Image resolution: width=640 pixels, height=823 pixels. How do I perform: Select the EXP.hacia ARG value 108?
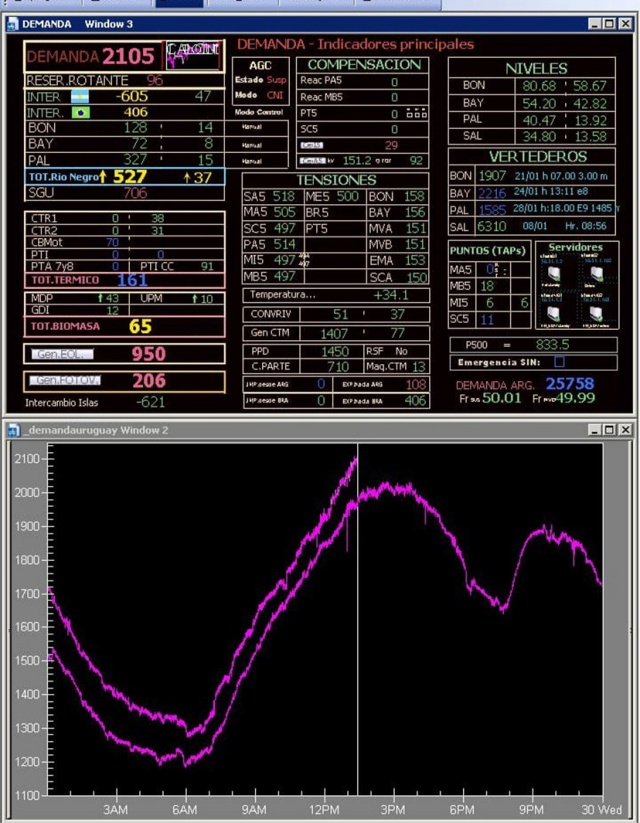coord(415,385)
